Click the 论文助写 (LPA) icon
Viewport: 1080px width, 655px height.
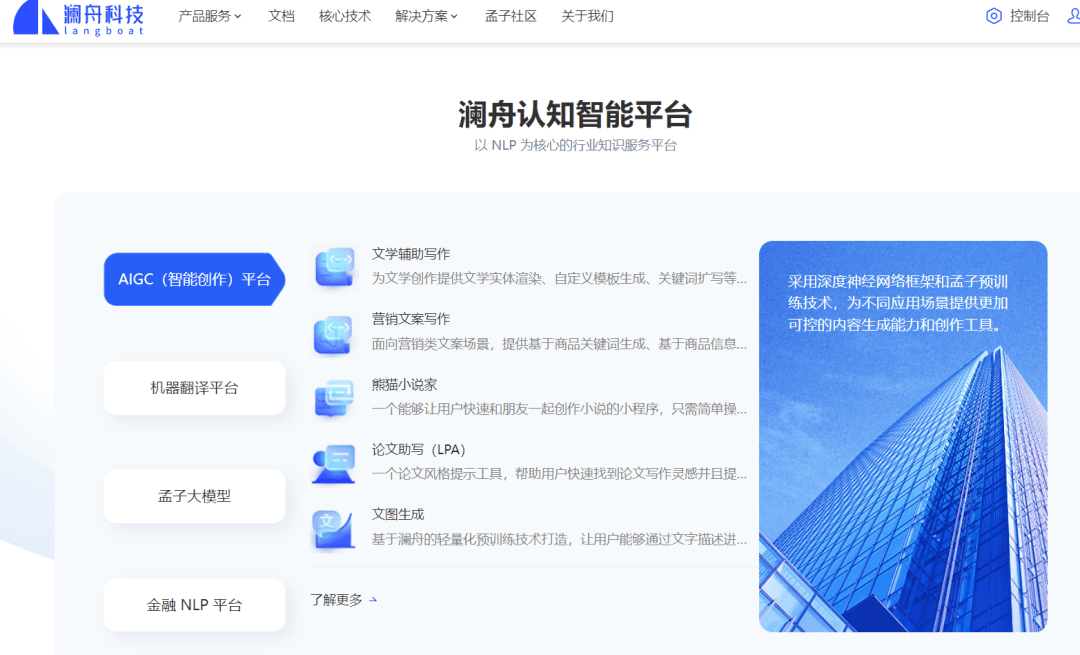tap(334, 463)
